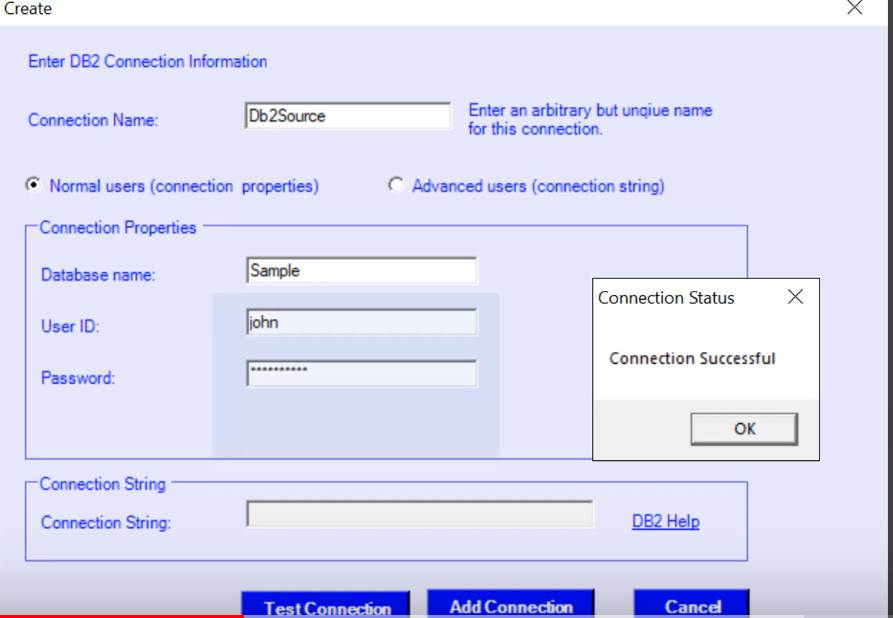Select the masked Password input field
Screen dimensions: 893x618
coord(360,374)
